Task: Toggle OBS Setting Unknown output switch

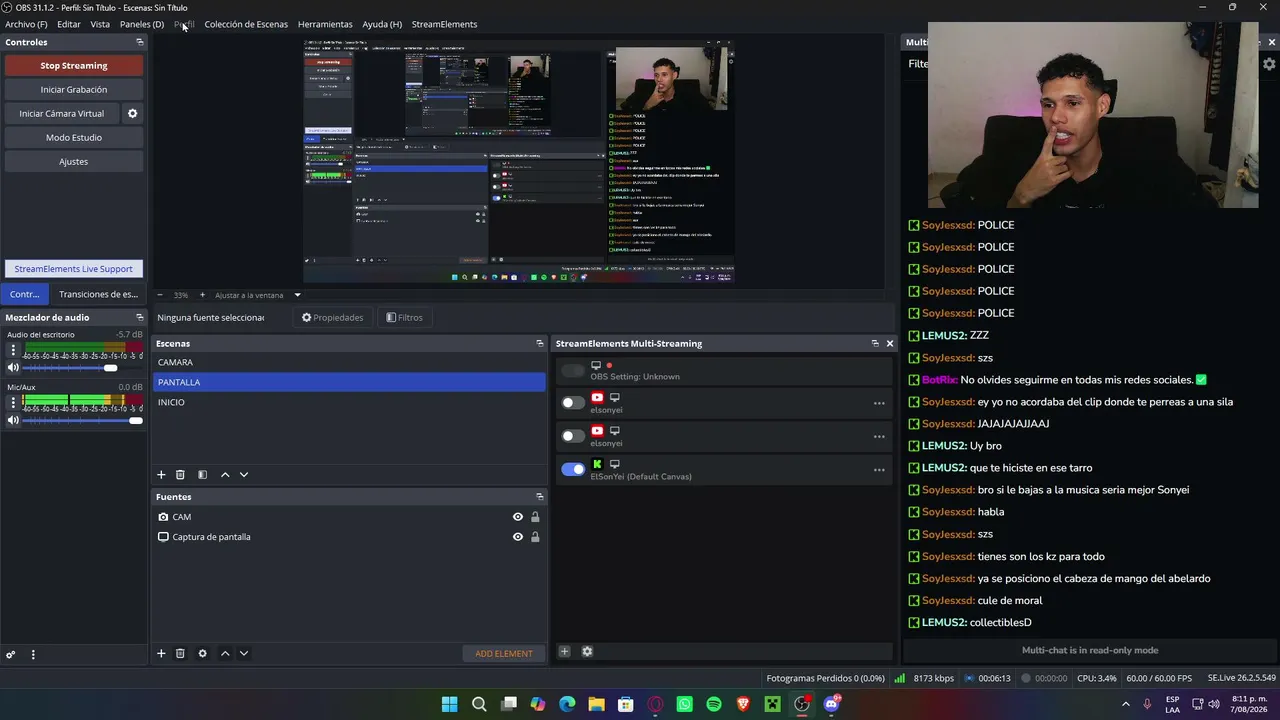Action: (573, 371)
